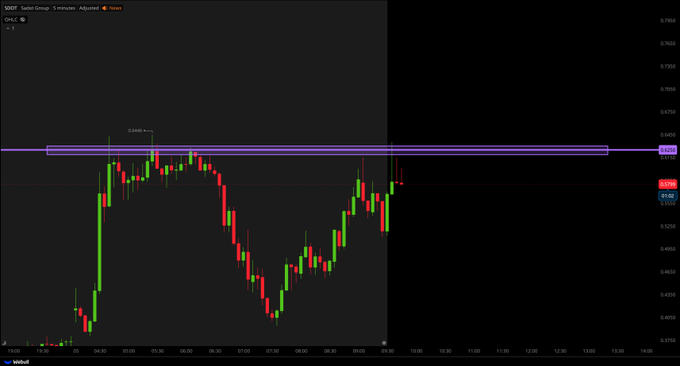Click the 0.7950 price axis label

pyautogui.click(x=668, y=20)
